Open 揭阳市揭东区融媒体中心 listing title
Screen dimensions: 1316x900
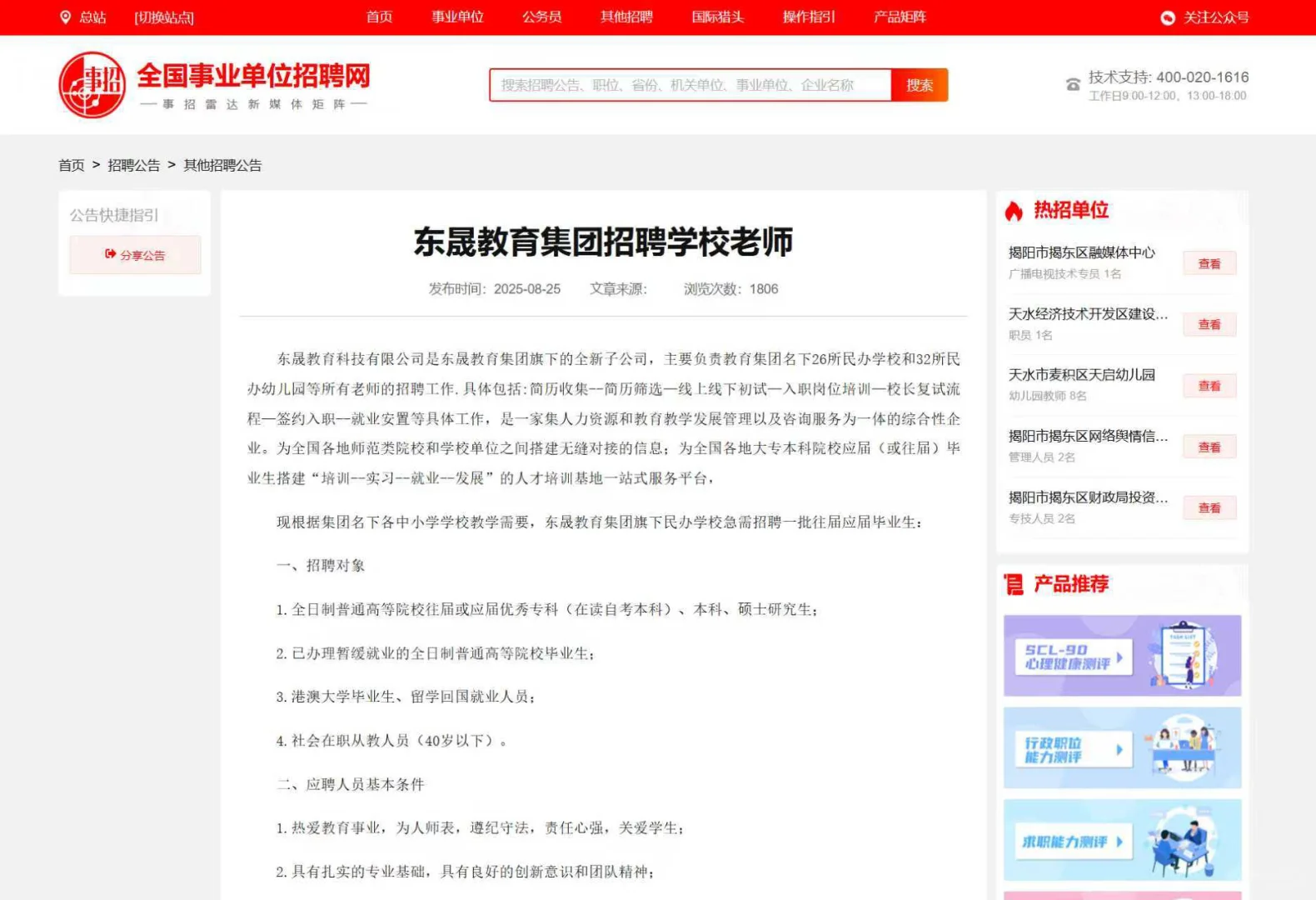pyautogui.click(x=1082, y=252)
